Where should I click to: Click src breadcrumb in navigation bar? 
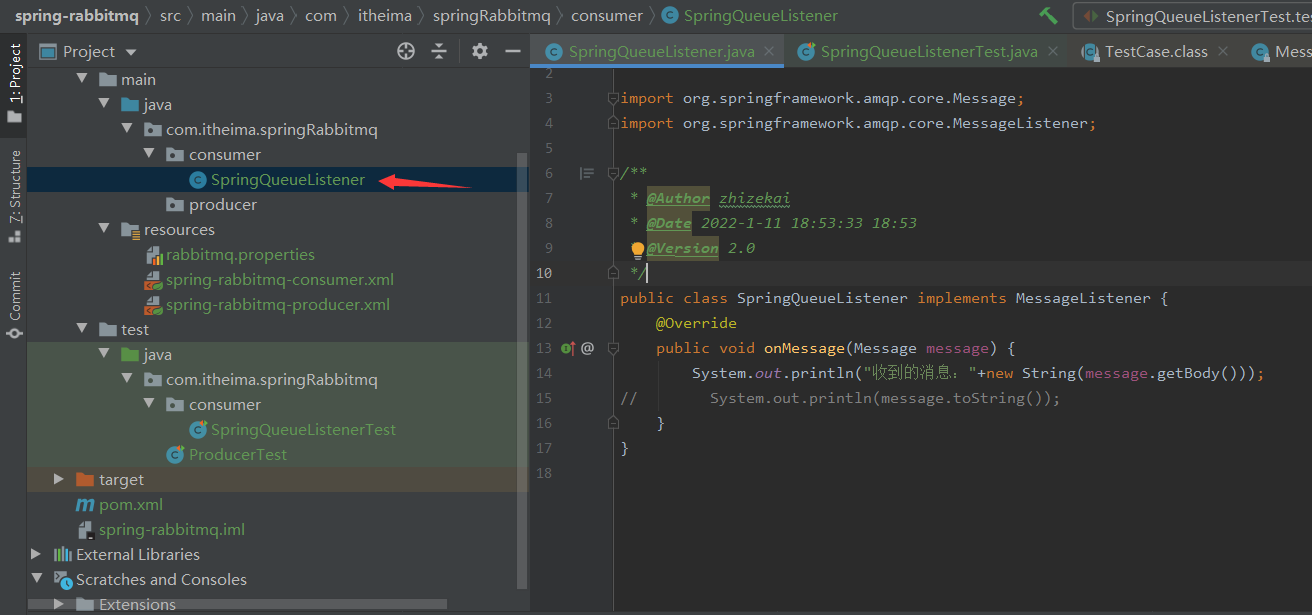tap(171, 16)
